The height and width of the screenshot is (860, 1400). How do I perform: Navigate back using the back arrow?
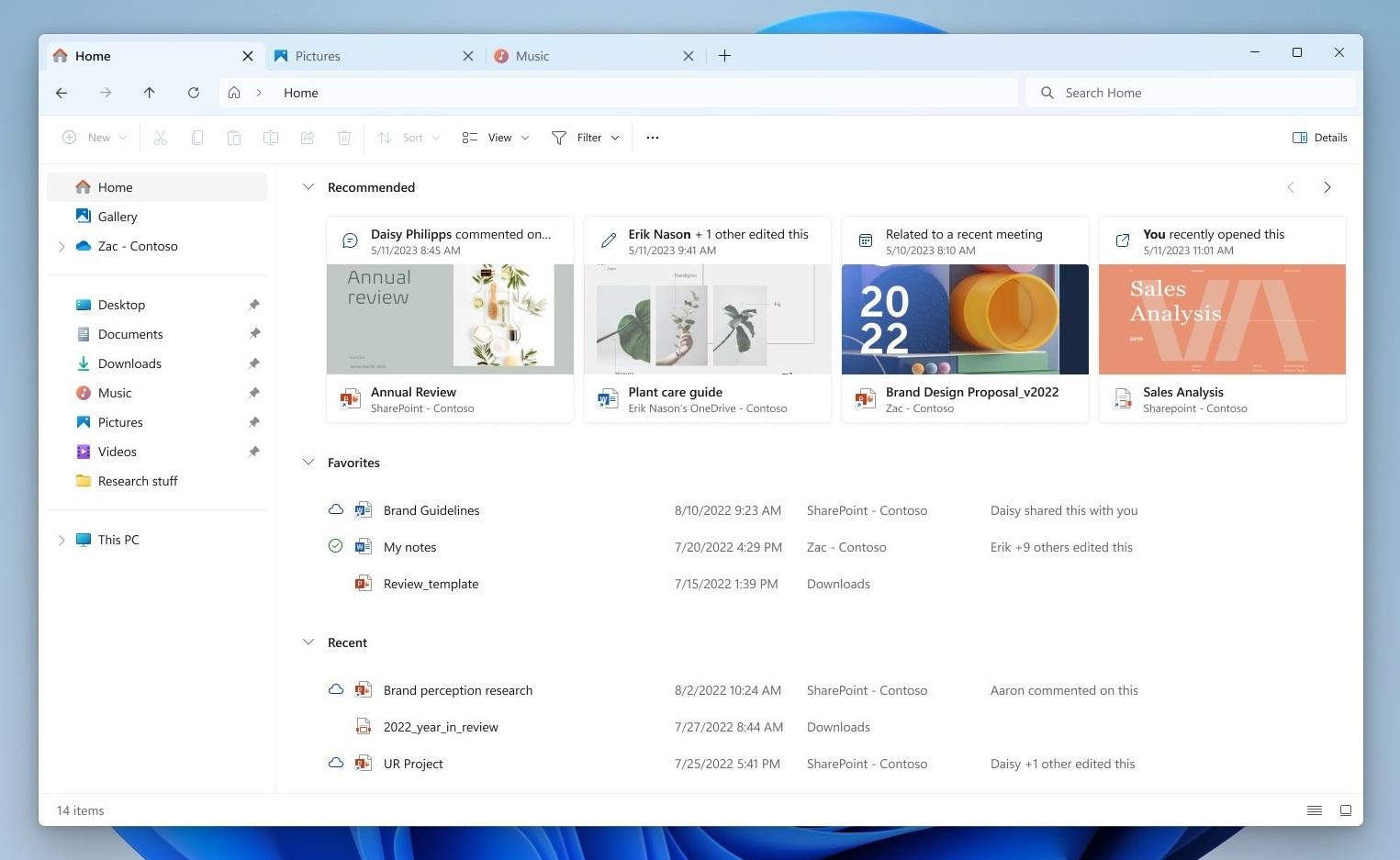coord(62,92)
